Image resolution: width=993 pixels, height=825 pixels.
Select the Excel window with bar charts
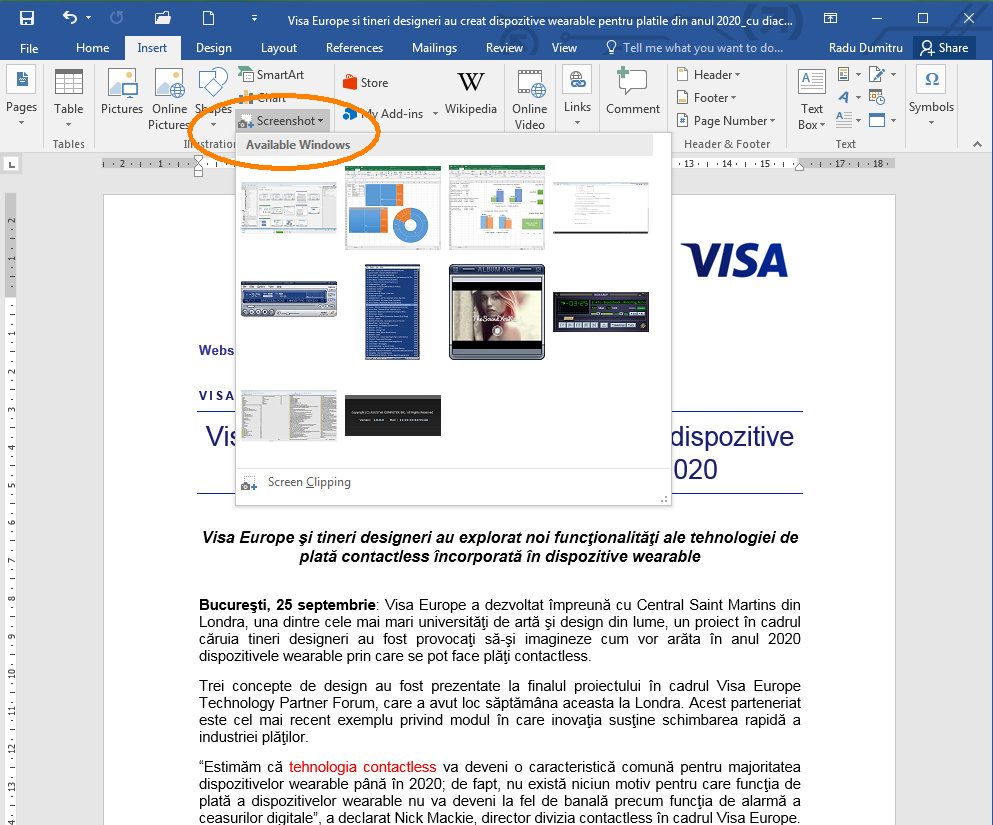496,208
